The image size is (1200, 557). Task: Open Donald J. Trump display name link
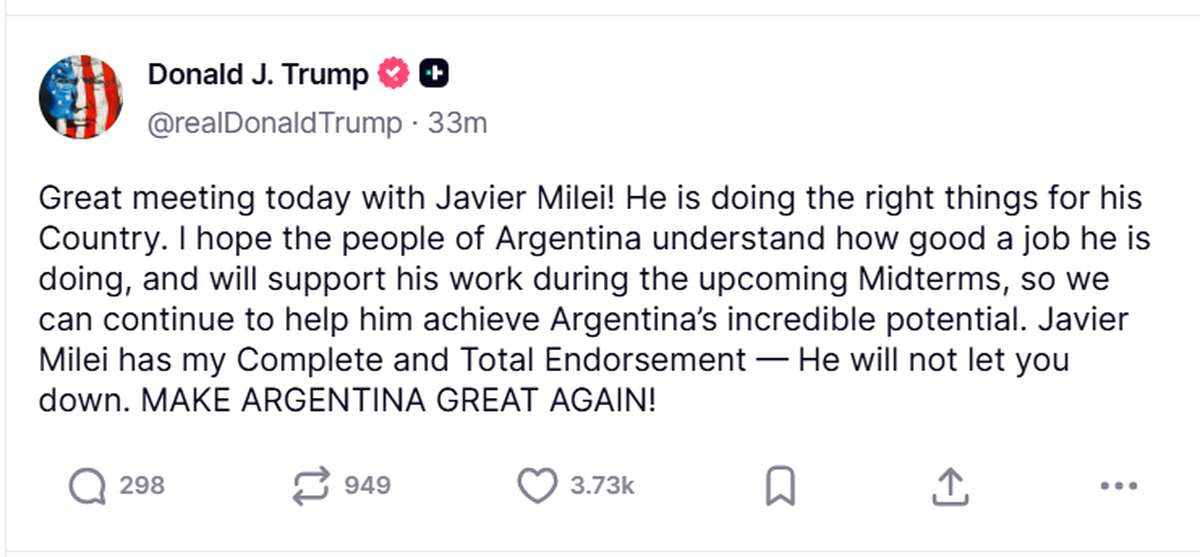[x=258, y=74]
